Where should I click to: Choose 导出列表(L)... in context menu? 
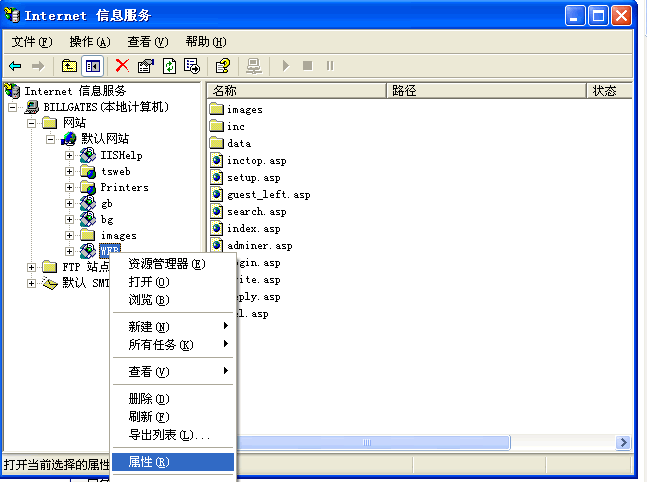point(173,435)
